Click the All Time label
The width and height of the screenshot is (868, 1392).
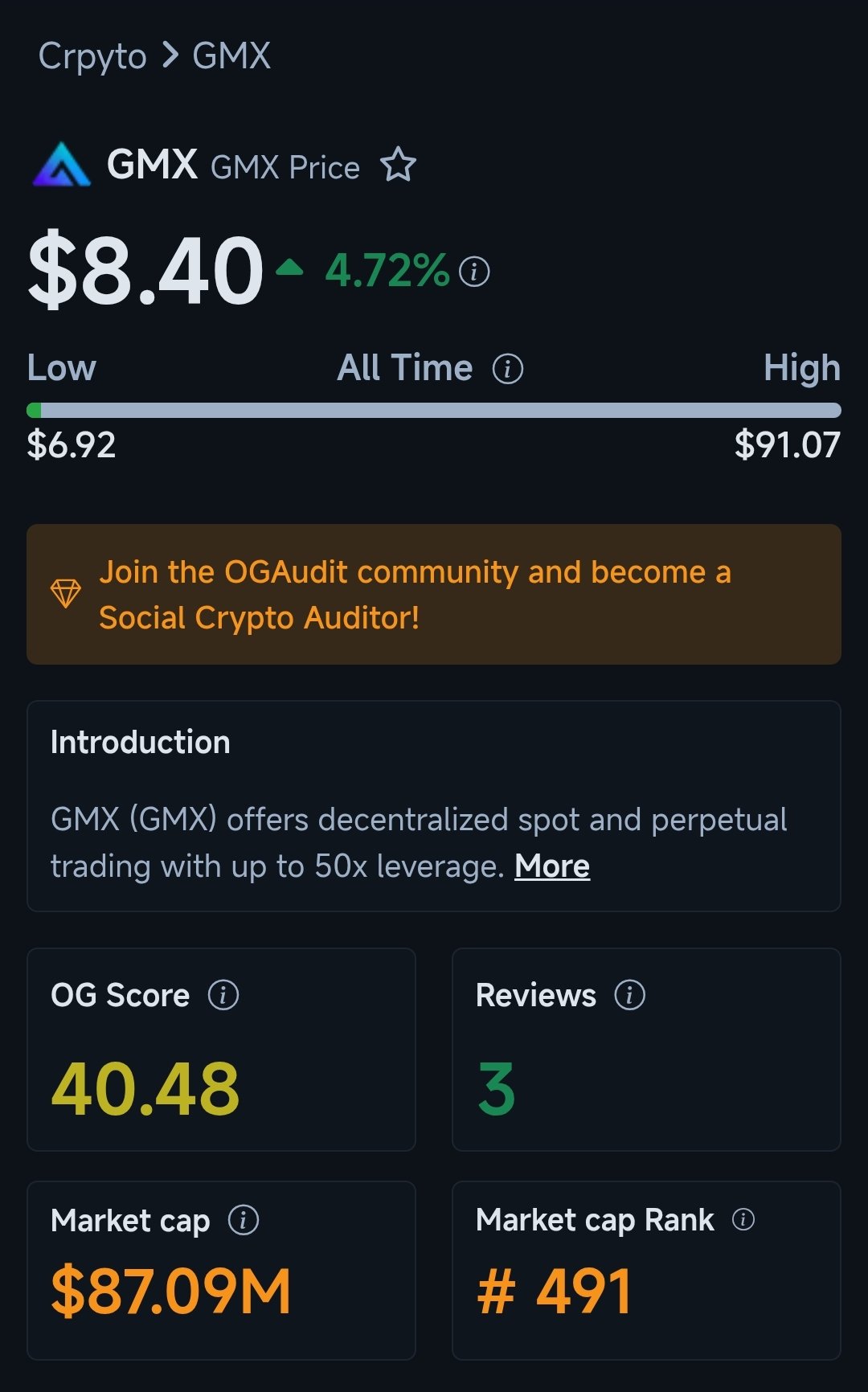(405, 368)
